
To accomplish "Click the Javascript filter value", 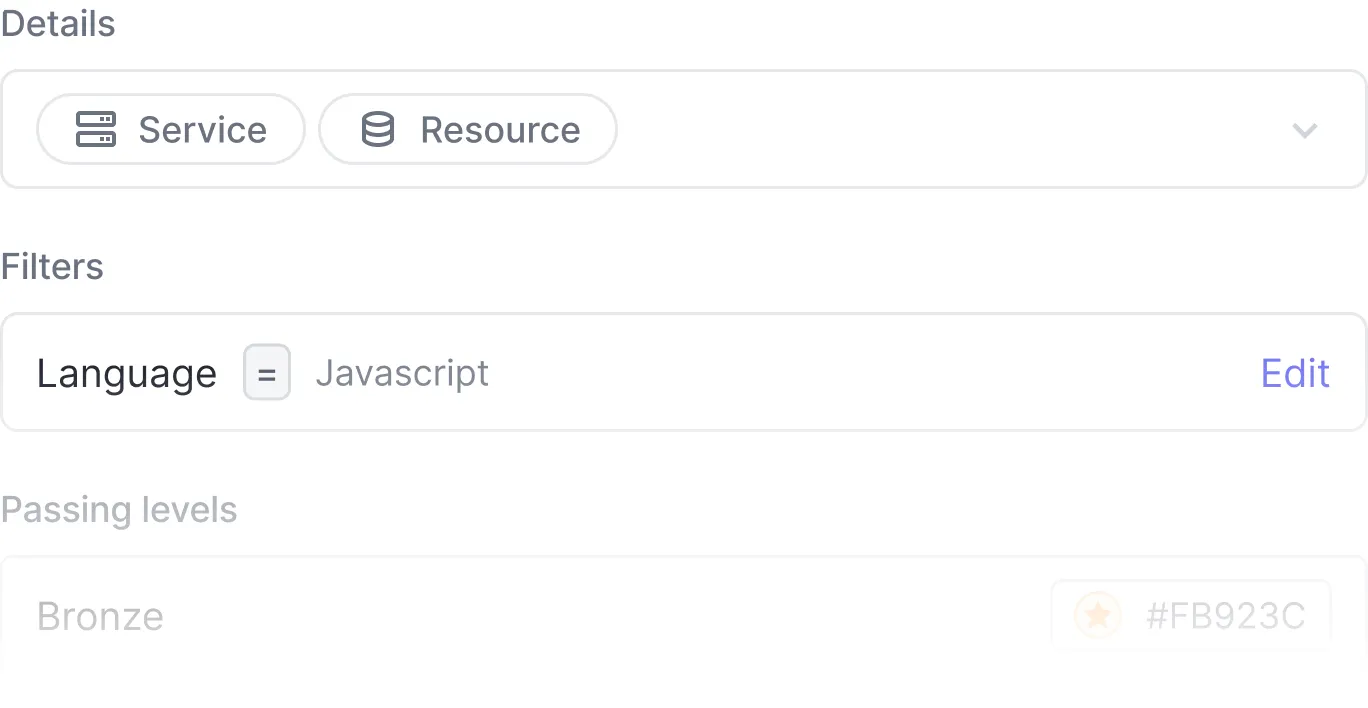I will [402, 372].
